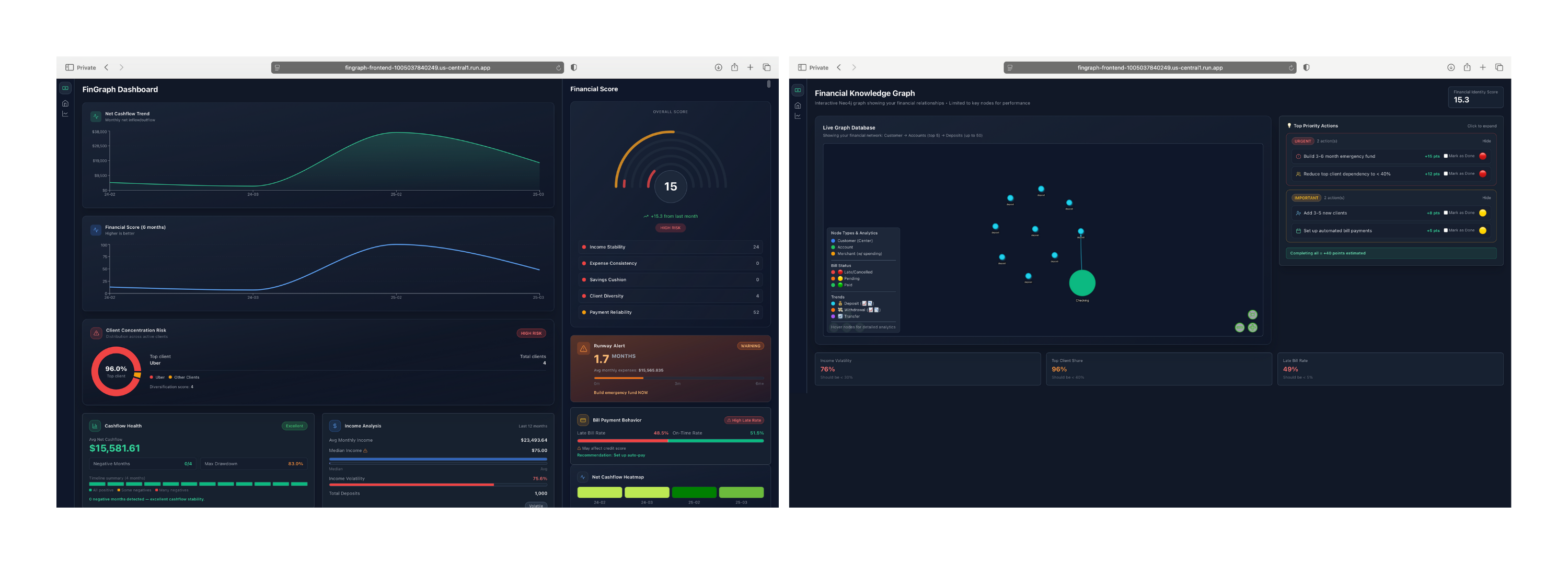This screenshot has width=1568, height=564.
Task: Click the graph zoom-in plus button
Action: (1253, 328)
